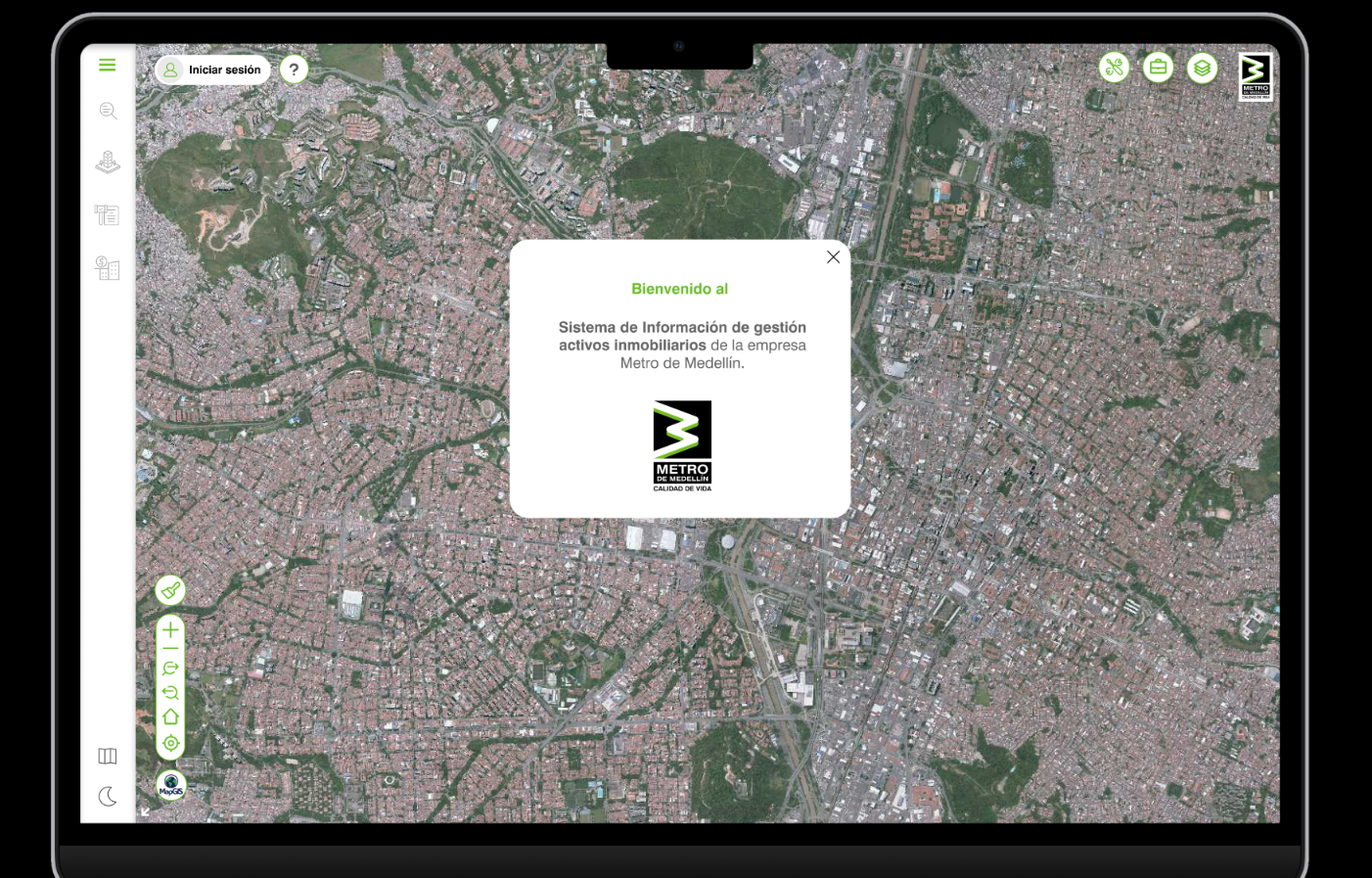Go to previous map extent

tap(170, 692)
